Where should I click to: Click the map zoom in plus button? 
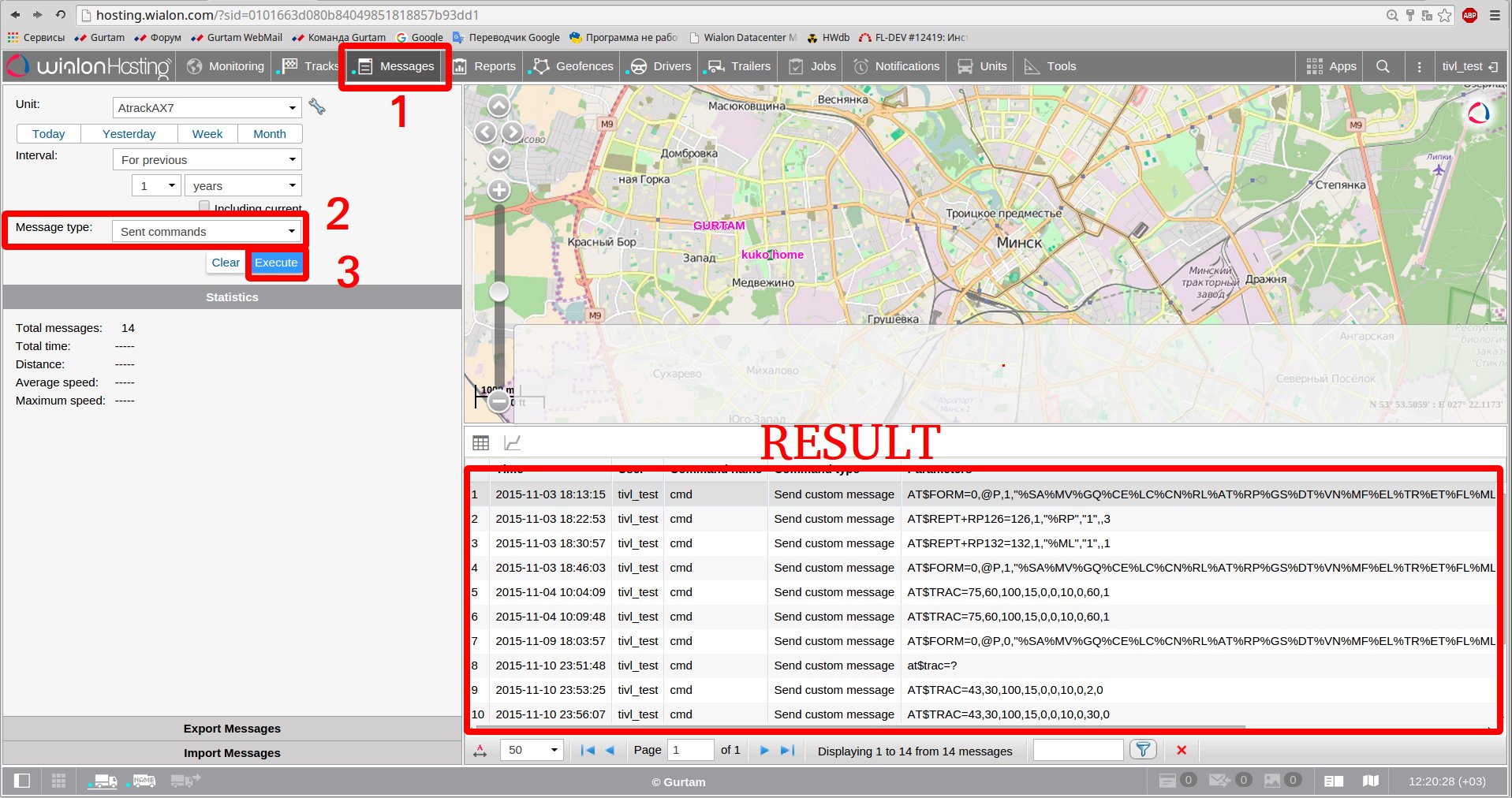pos(498,190)
